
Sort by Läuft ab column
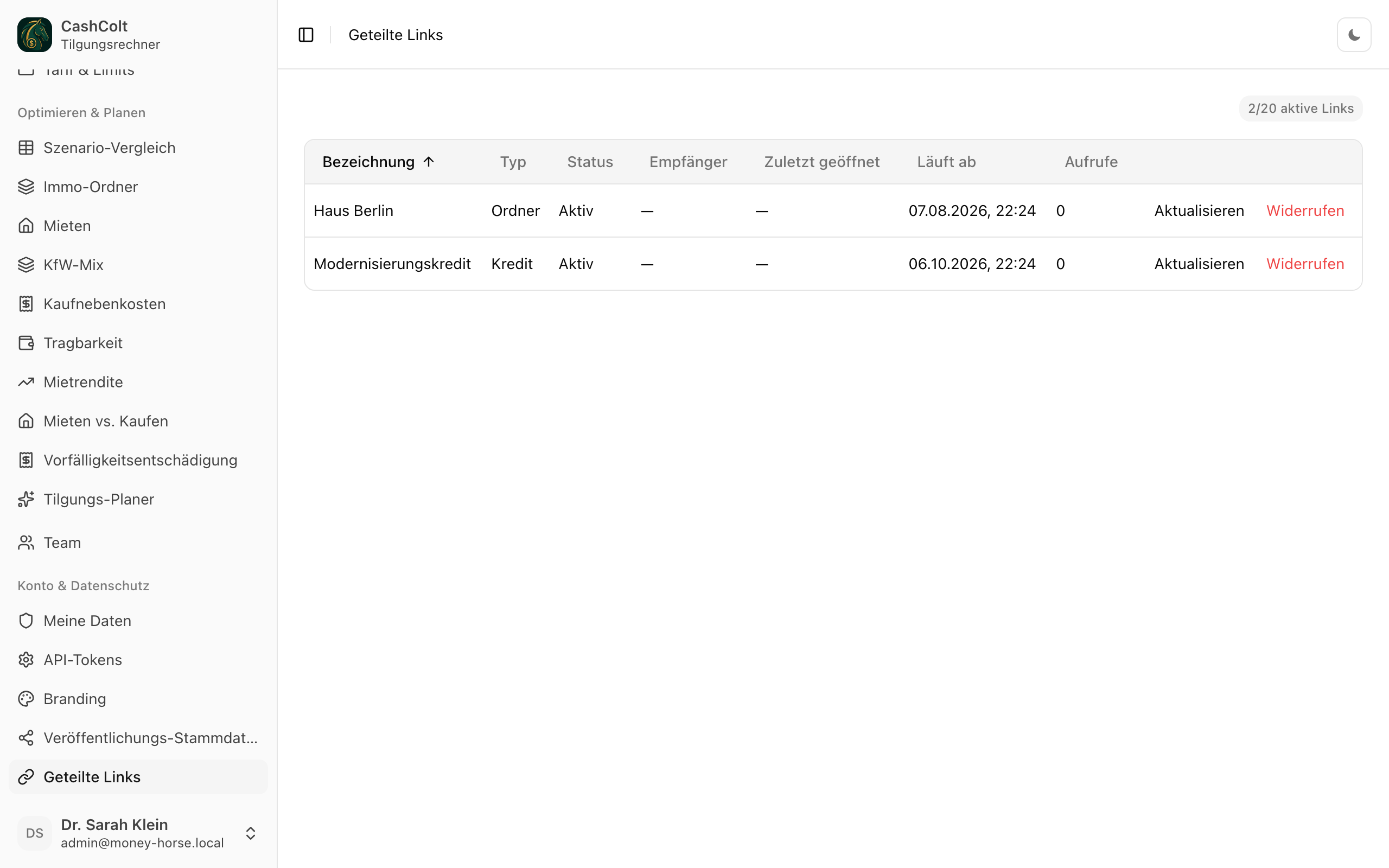click(x=946, y=162)
